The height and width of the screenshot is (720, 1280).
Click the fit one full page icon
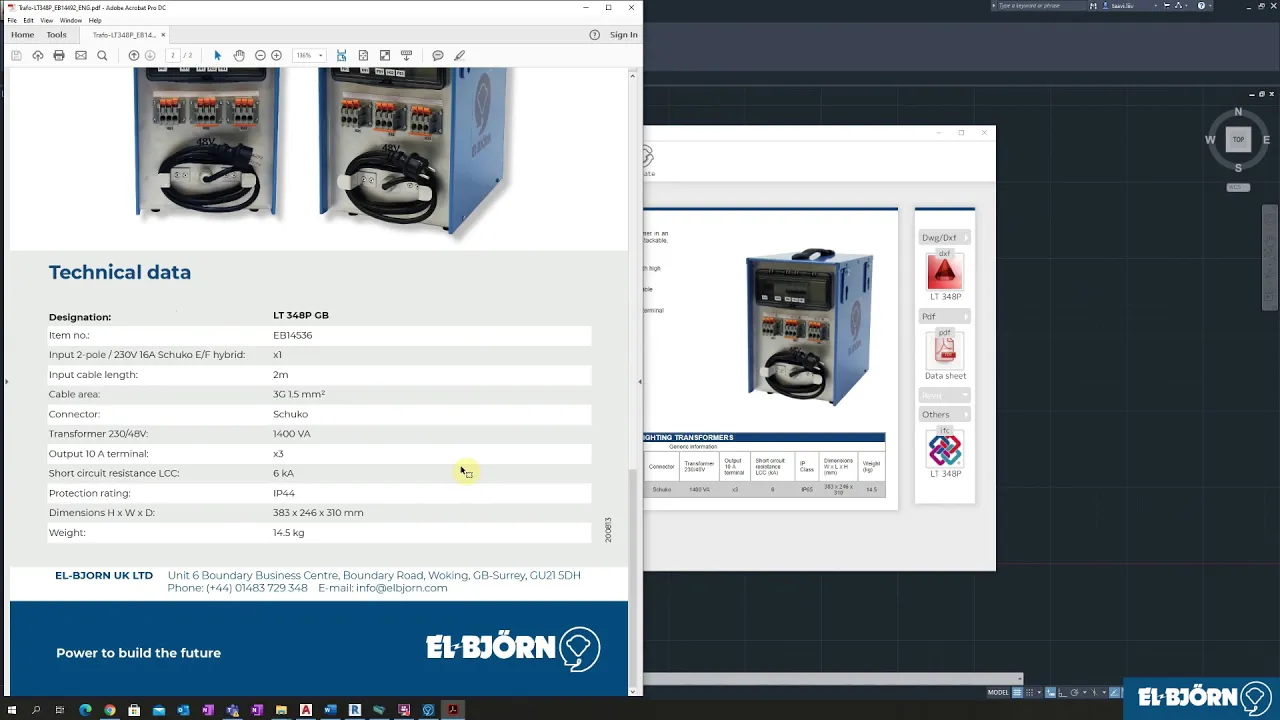[x=363, y=56]
